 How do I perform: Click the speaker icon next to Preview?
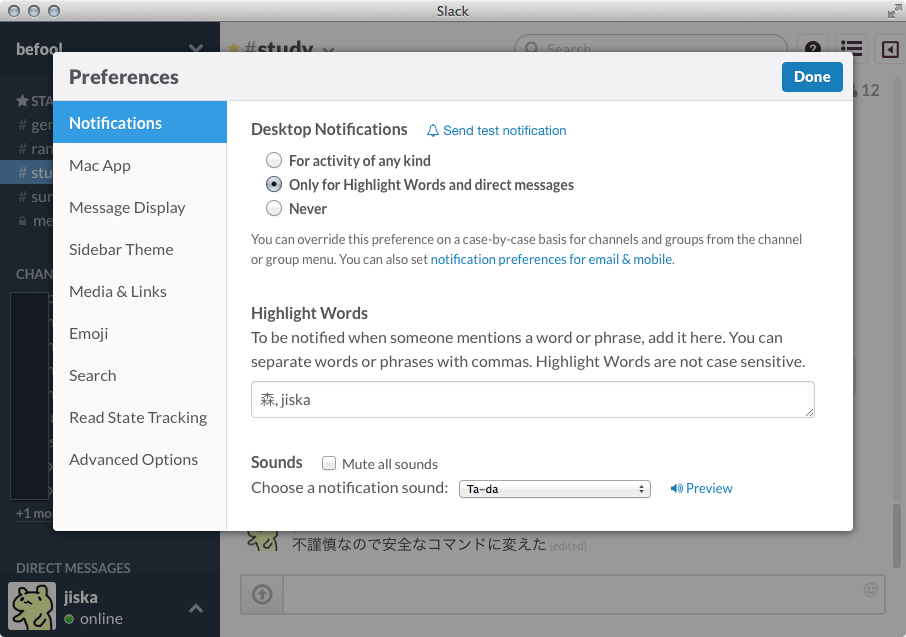click(x=677, y=488)
